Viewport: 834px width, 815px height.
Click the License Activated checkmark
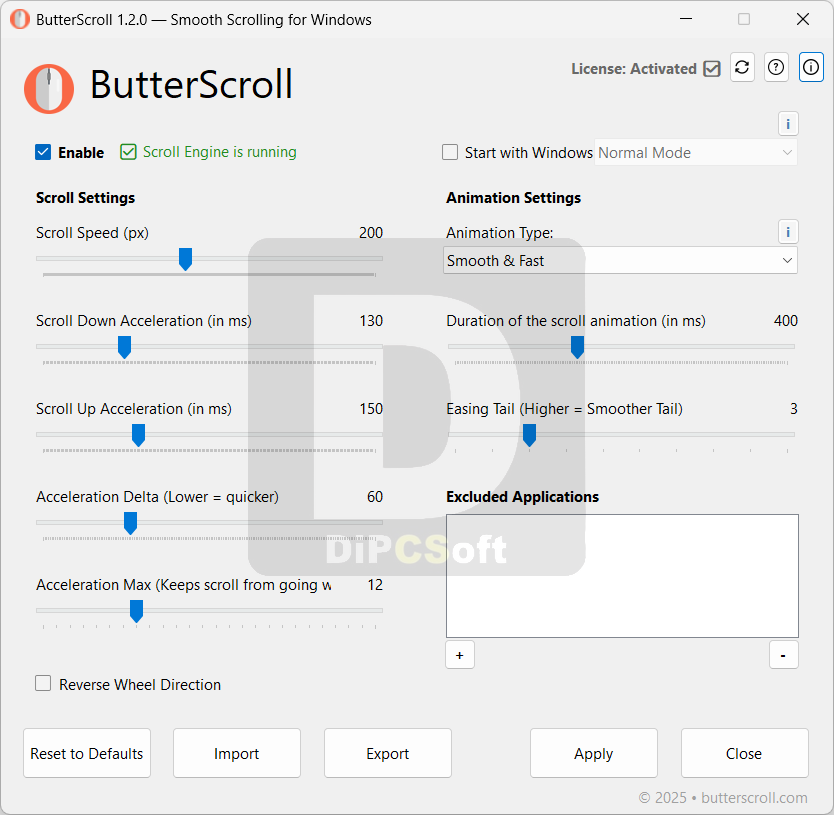712,69
